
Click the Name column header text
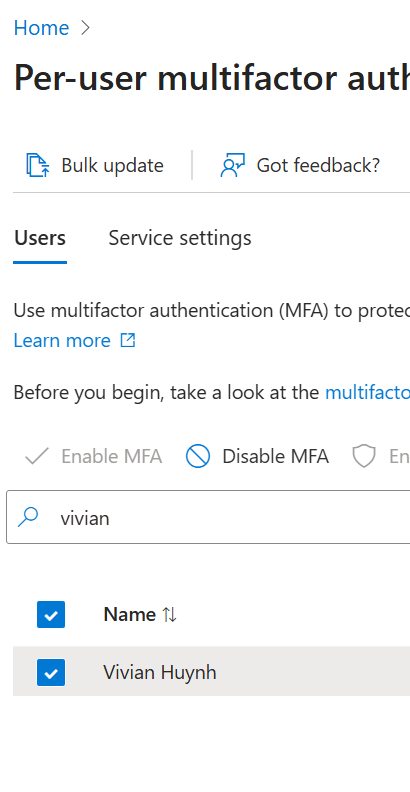(x=130, y=615)
